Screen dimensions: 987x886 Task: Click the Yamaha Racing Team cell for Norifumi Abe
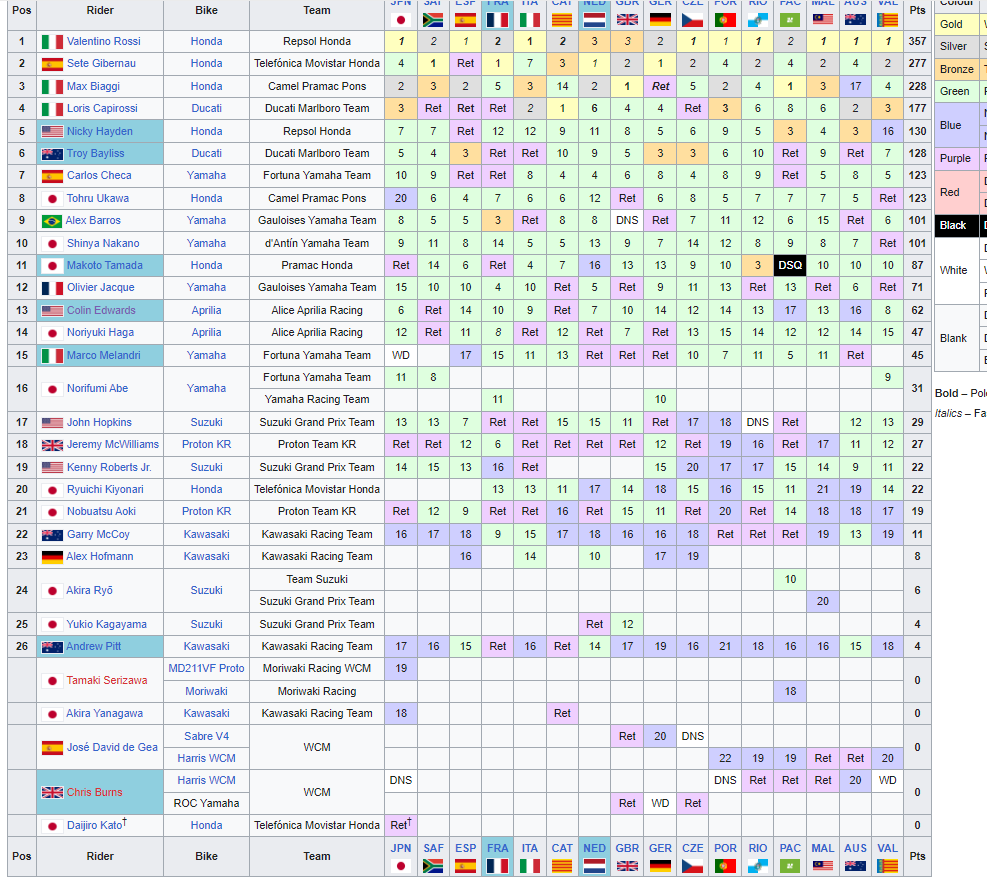coord(317,400)
